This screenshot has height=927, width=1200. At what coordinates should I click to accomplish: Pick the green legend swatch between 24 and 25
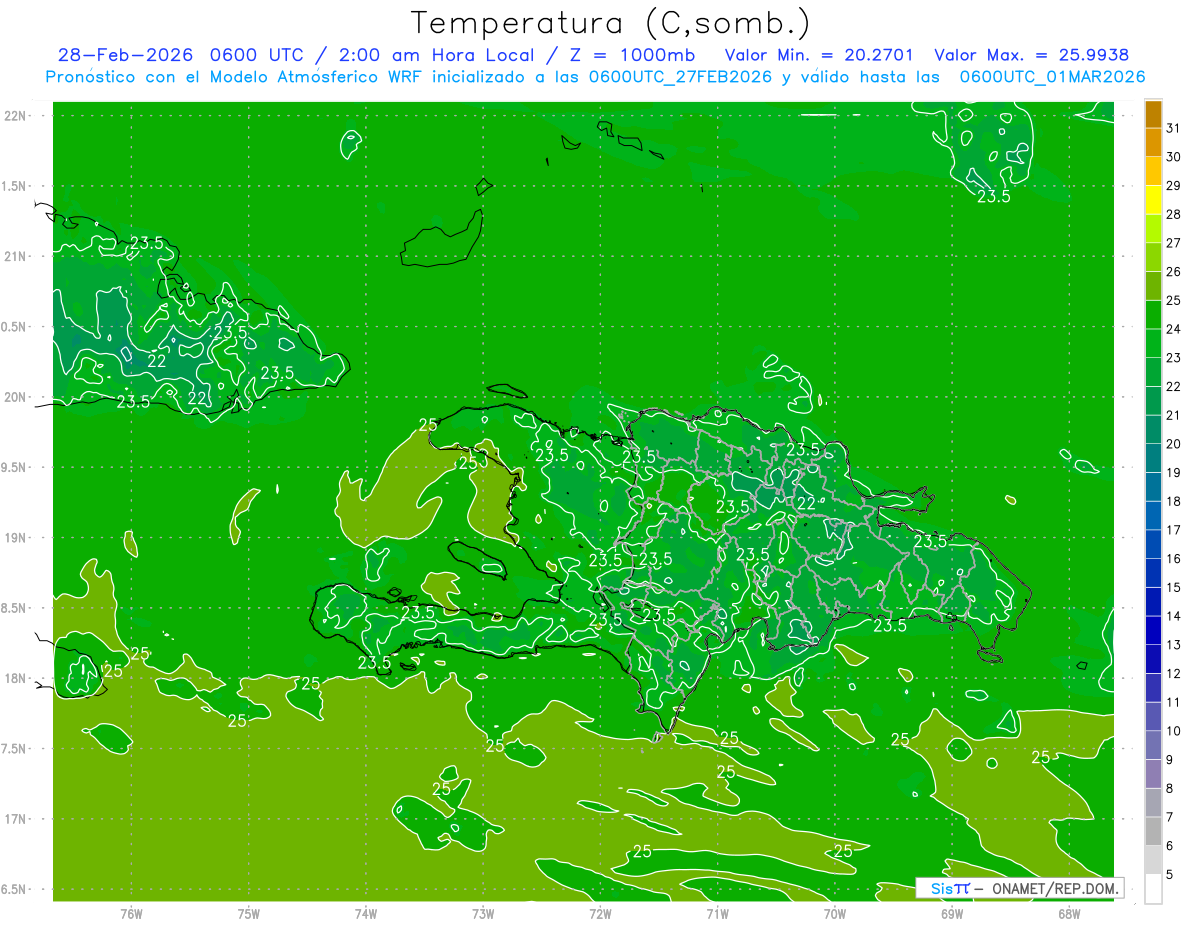[1153, 315]
